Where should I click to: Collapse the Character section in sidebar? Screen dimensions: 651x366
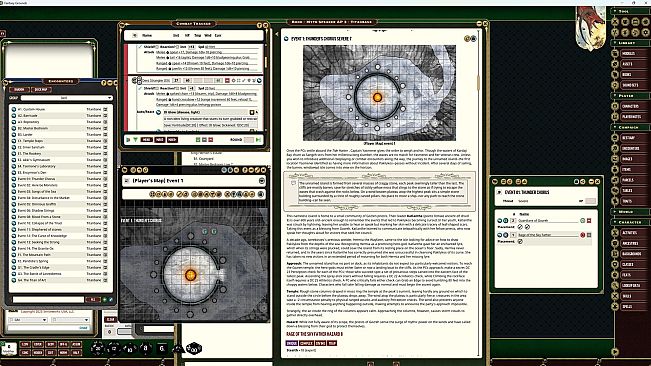(x=615, y=222)
